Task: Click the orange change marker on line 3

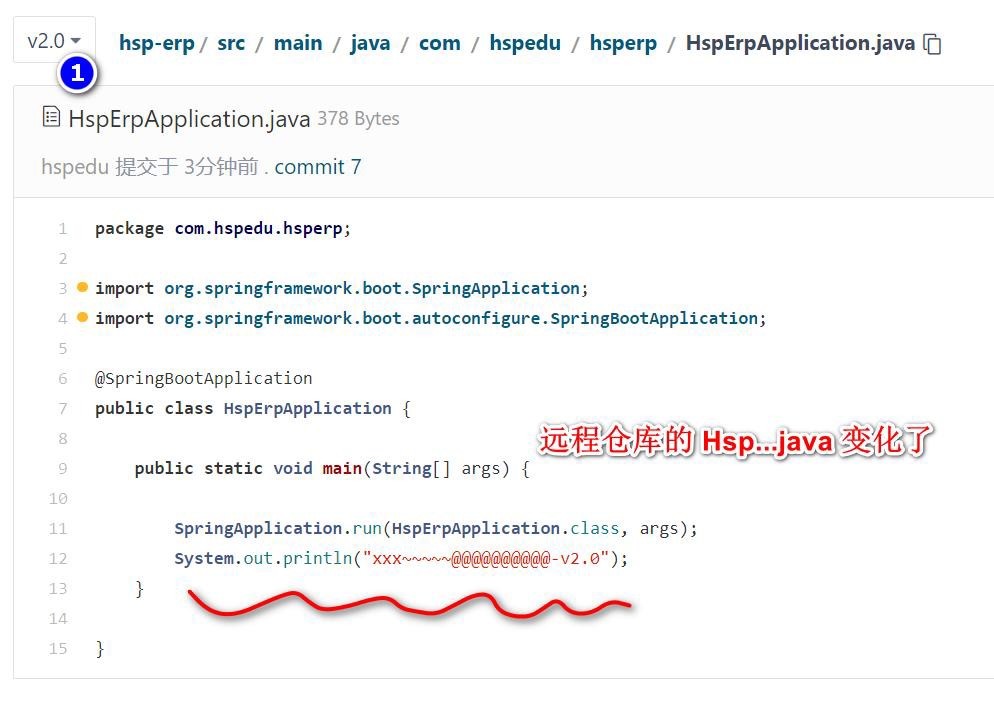Action: (x=83, y=288)
